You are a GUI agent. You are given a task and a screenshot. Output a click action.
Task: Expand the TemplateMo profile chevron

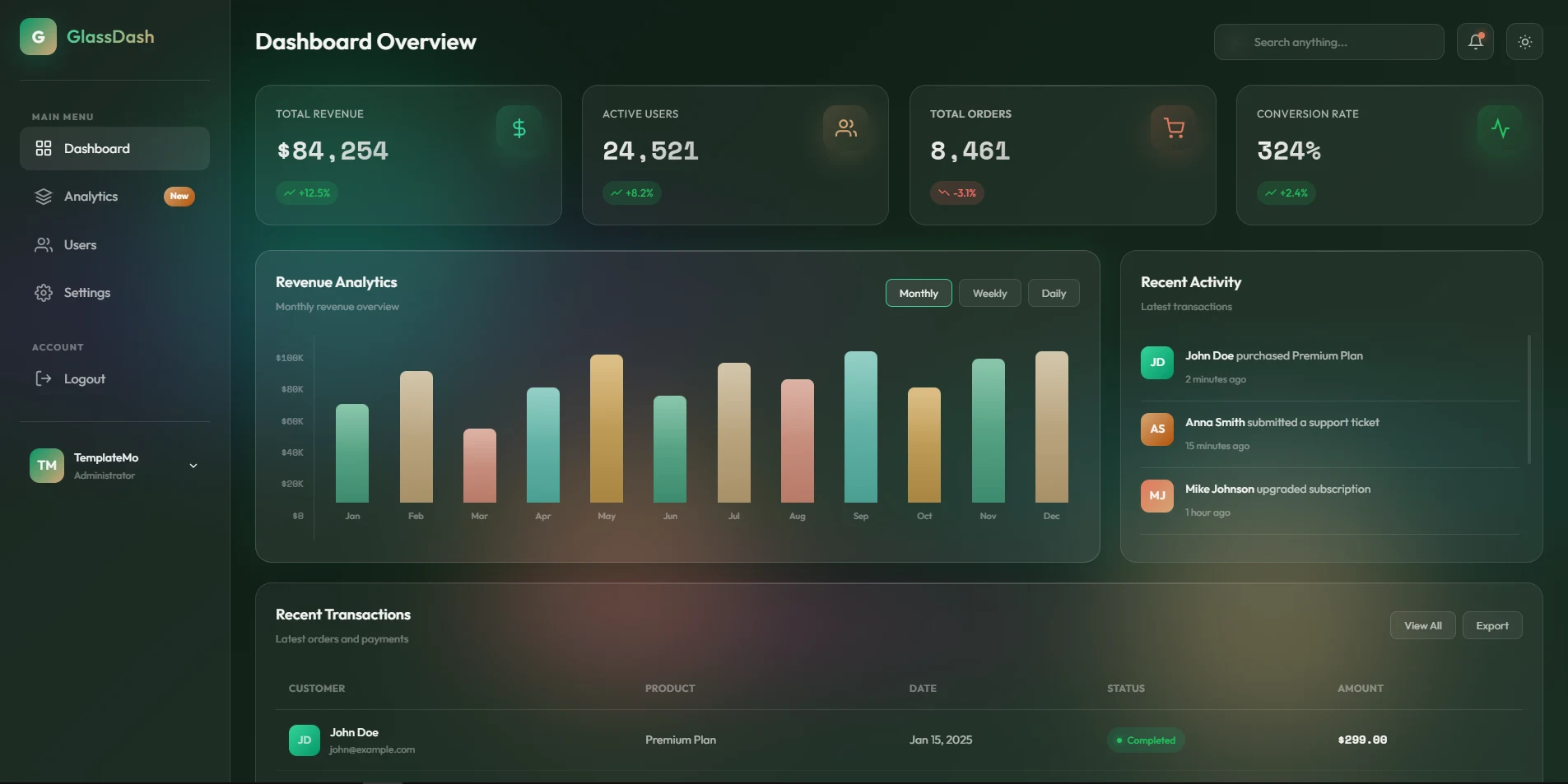193,466
